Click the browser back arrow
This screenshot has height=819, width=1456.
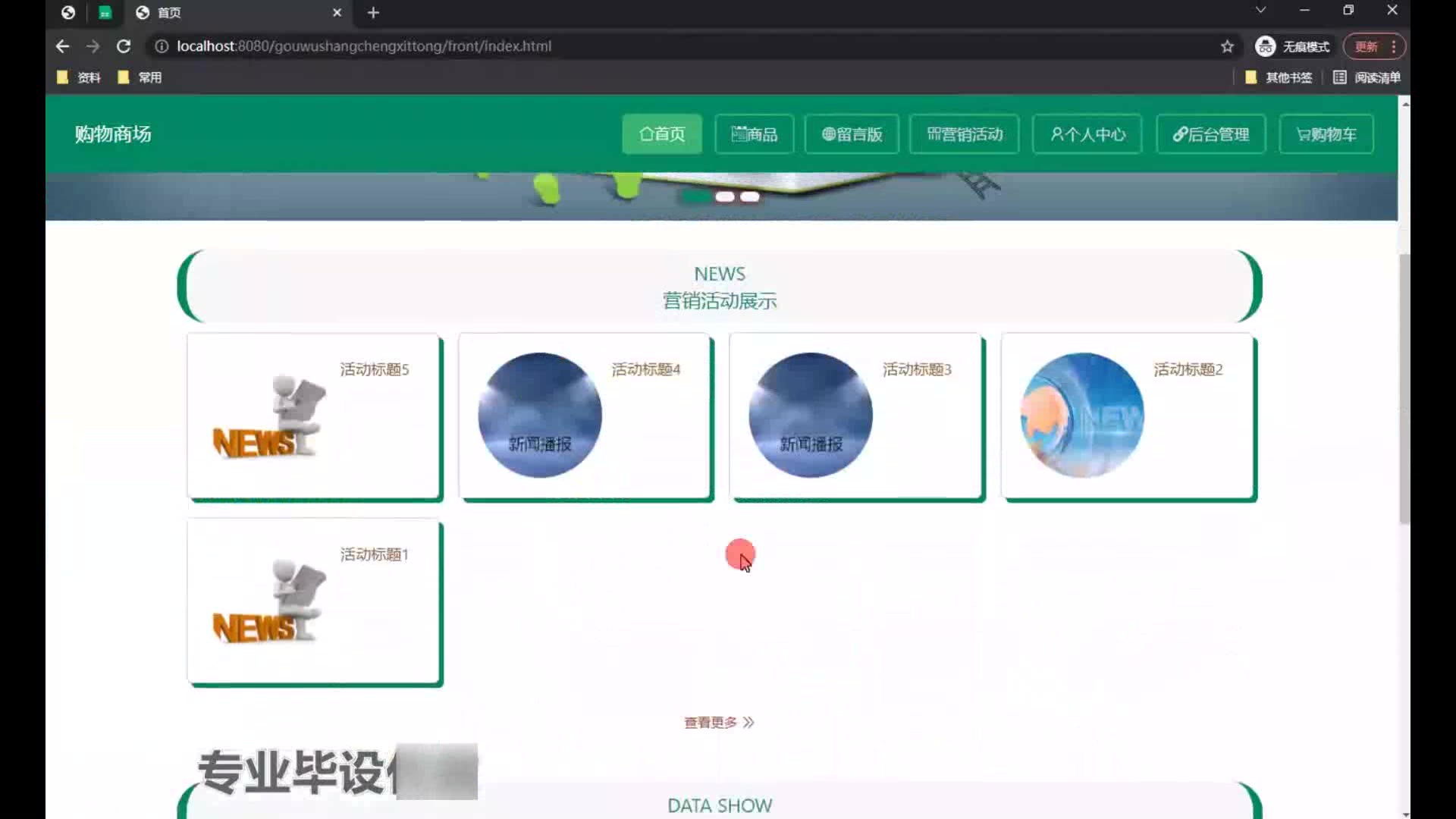pos(62,46)
